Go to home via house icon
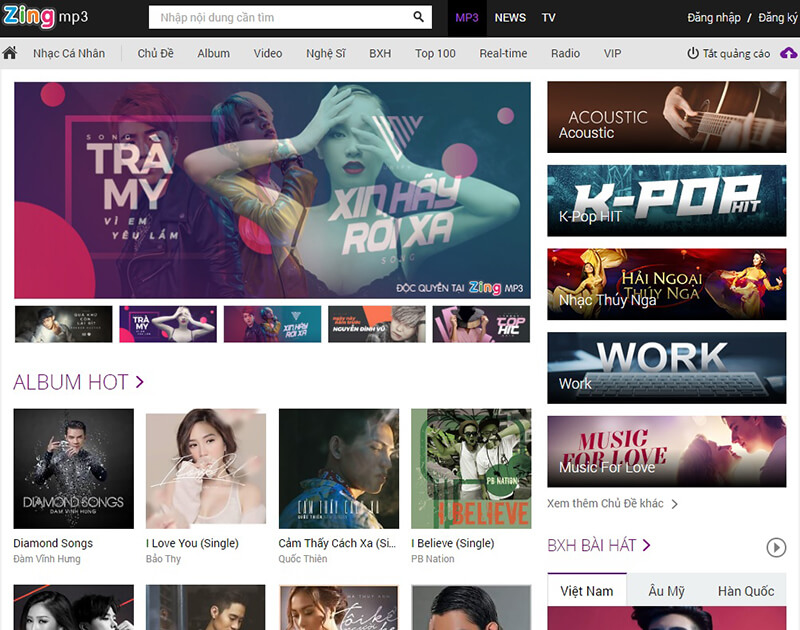This screenshot has height=630, width=800. point(10,53)
